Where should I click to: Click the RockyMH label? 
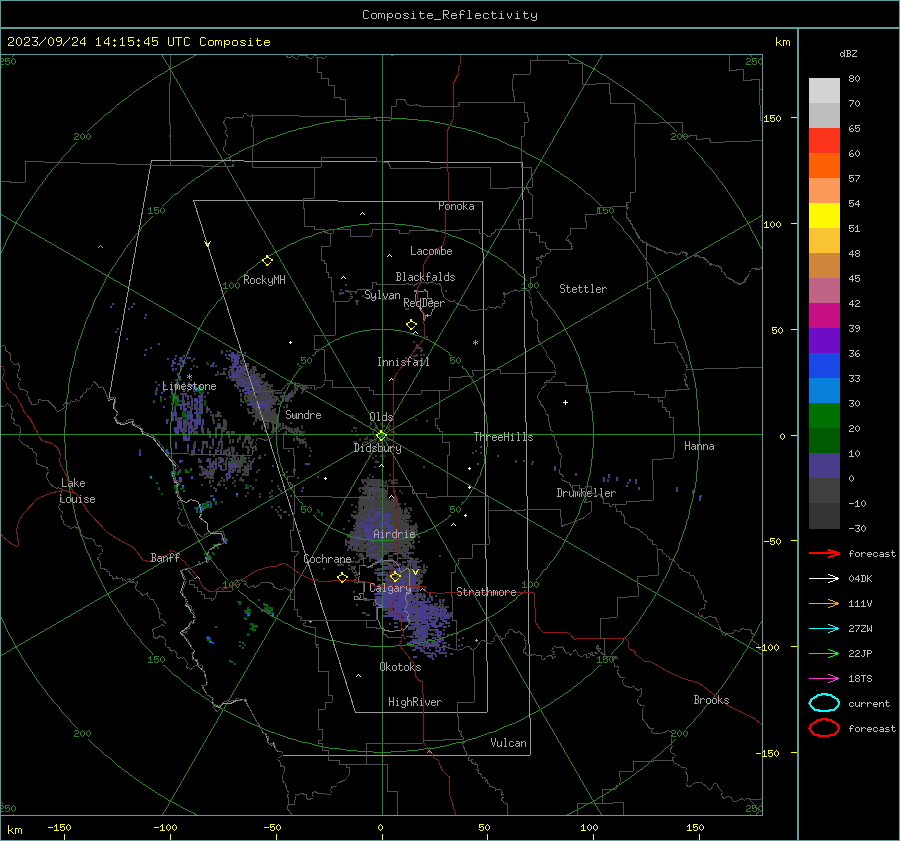click(x=264, y=280)
